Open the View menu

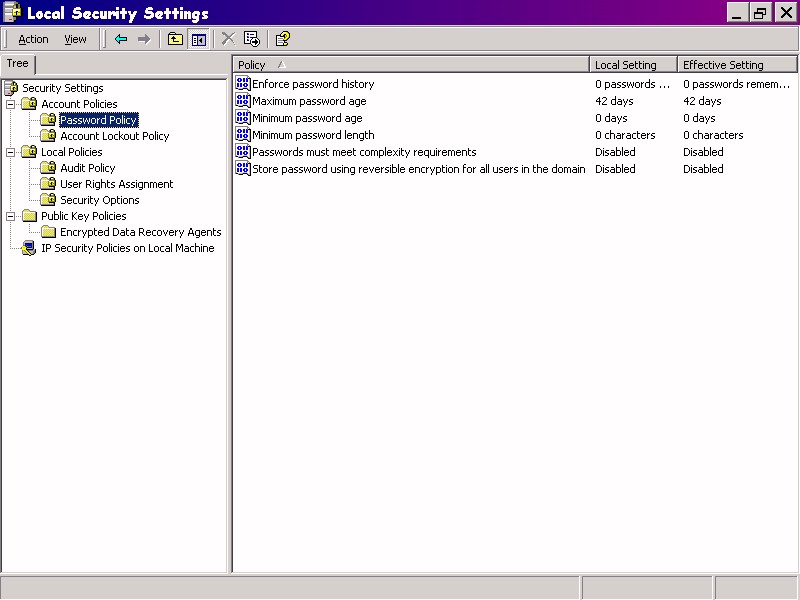[x=76, y=39]
